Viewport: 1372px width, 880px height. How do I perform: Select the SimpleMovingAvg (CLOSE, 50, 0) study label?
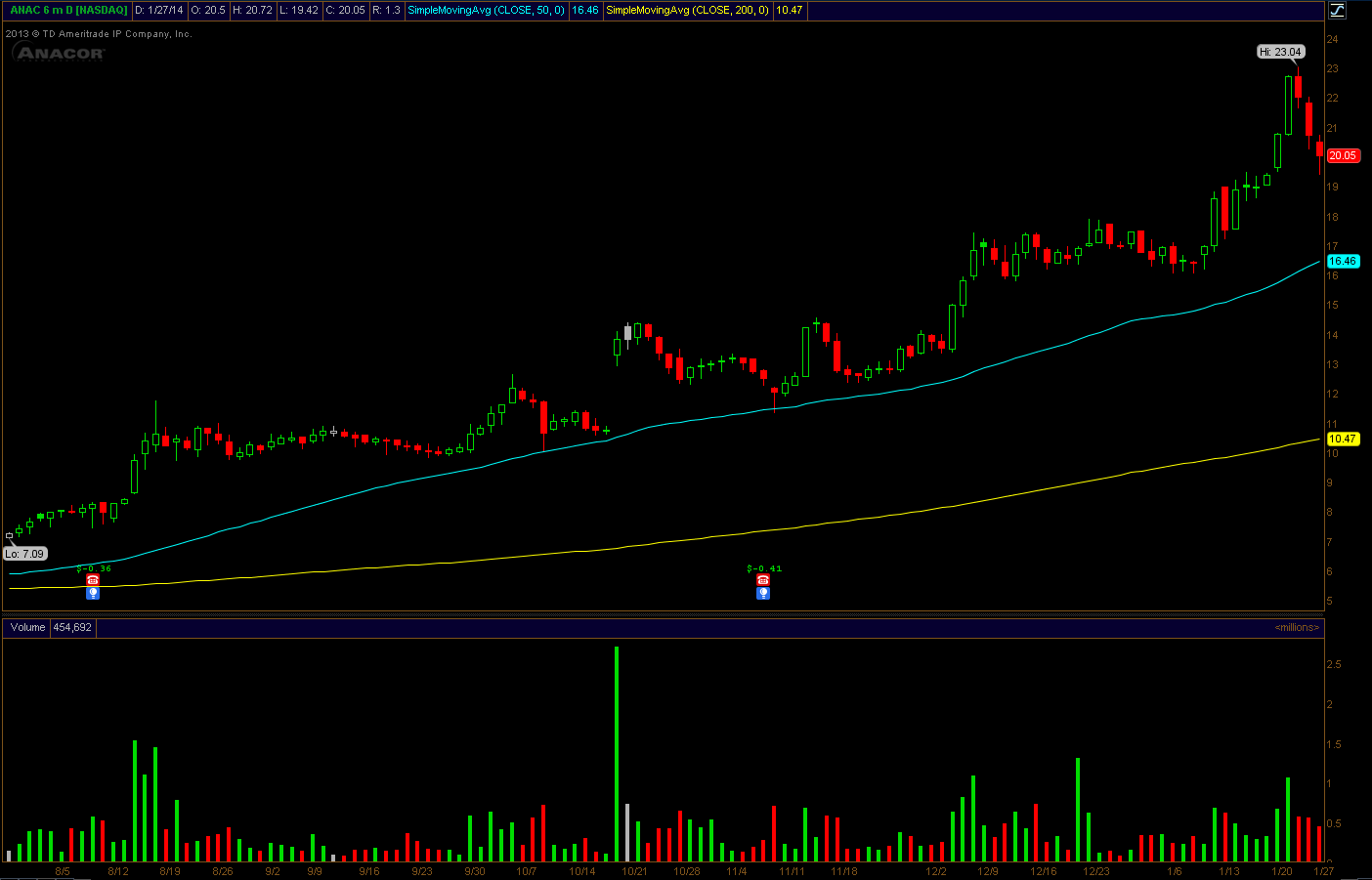coord(486,10)
